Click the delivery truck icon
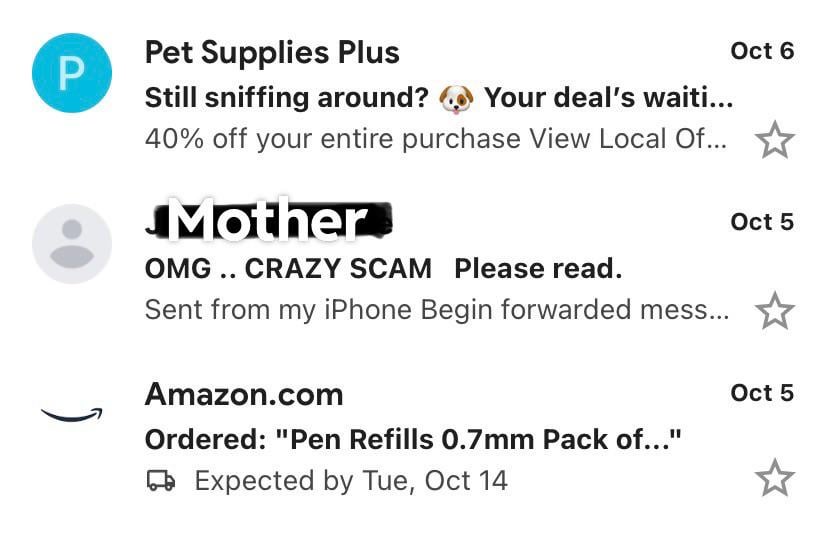828x541 pixels. [161, 481]
